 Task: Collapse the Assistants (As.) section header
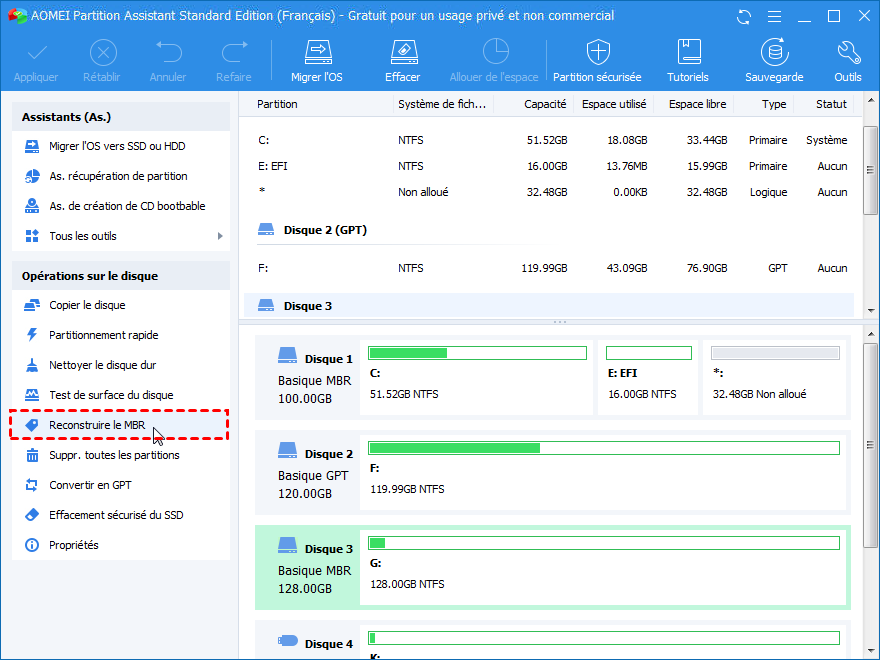[x=121, y=117]
